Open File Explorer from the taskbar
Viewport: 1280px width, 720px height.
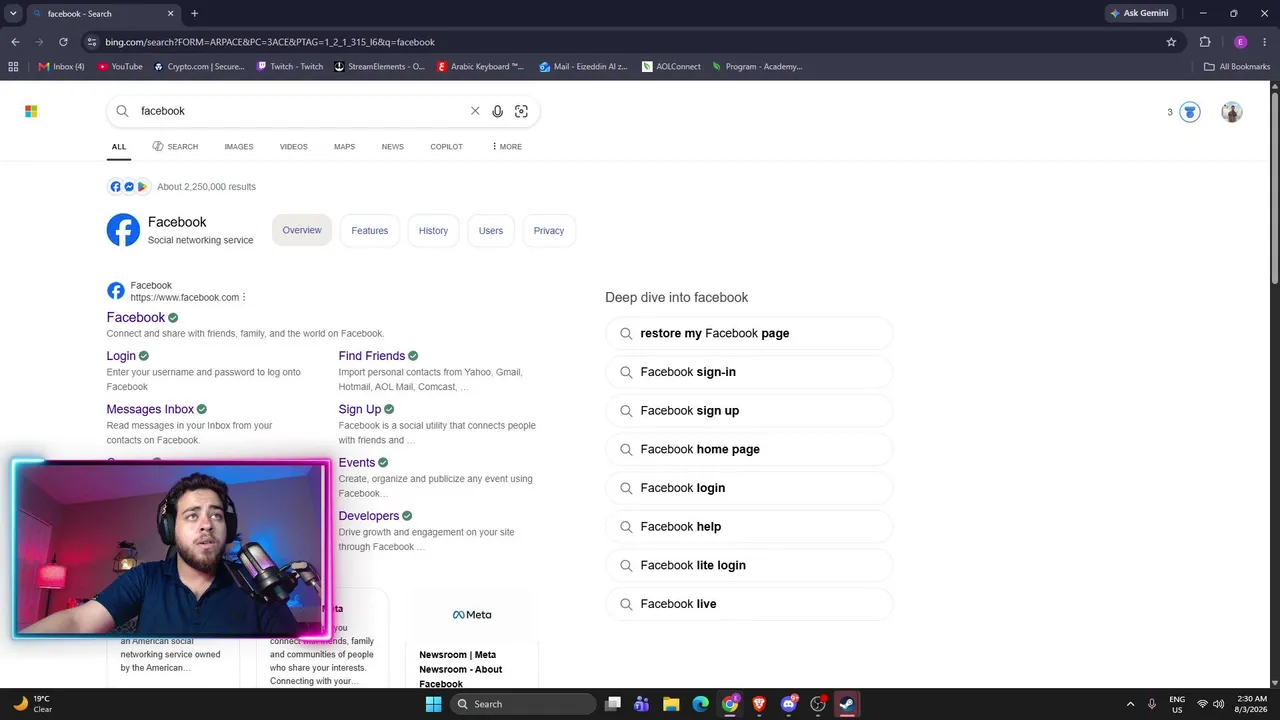click(x=671, y=704)
